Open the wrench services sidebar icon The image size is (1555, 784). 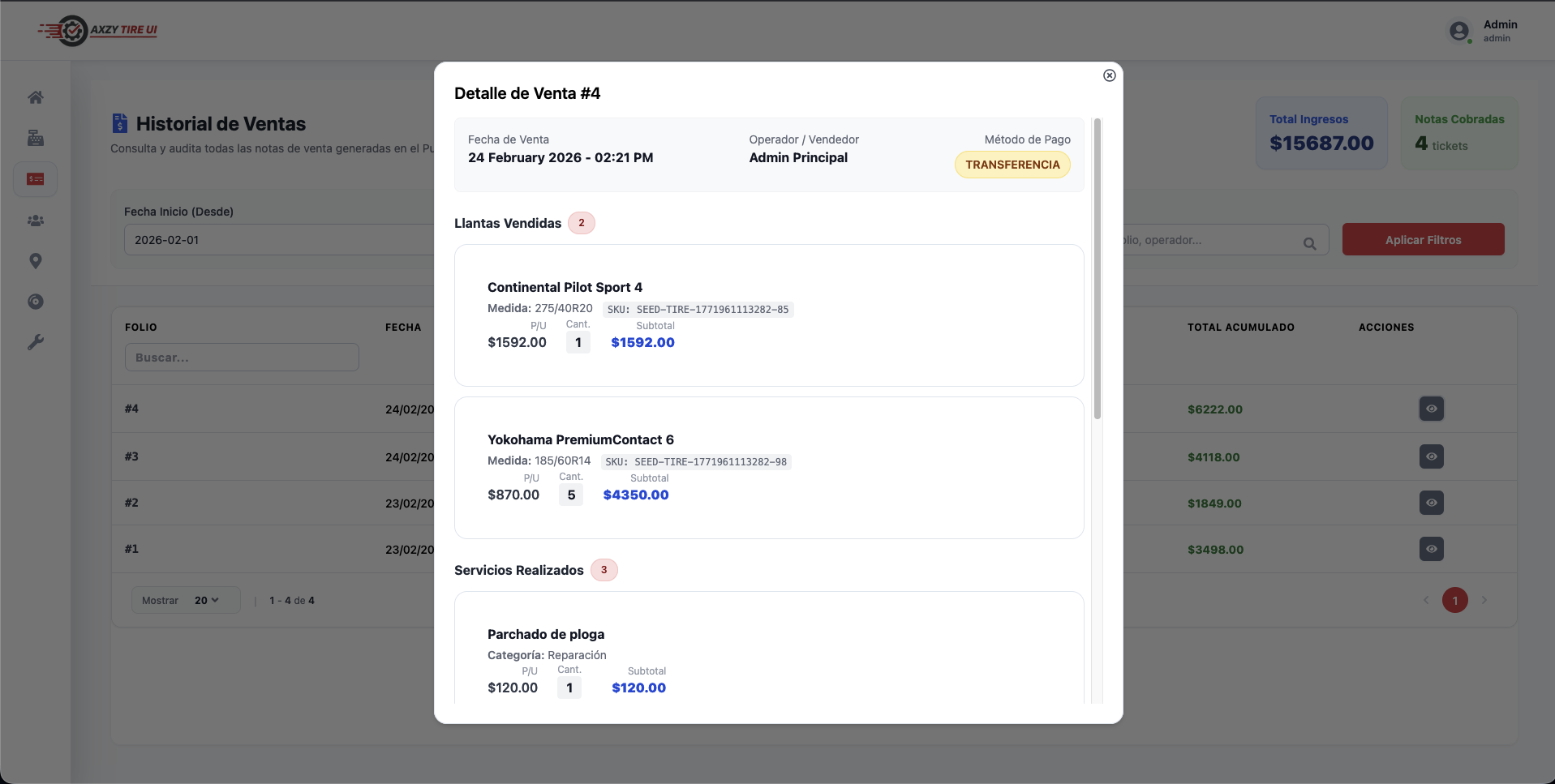point(36,342)
